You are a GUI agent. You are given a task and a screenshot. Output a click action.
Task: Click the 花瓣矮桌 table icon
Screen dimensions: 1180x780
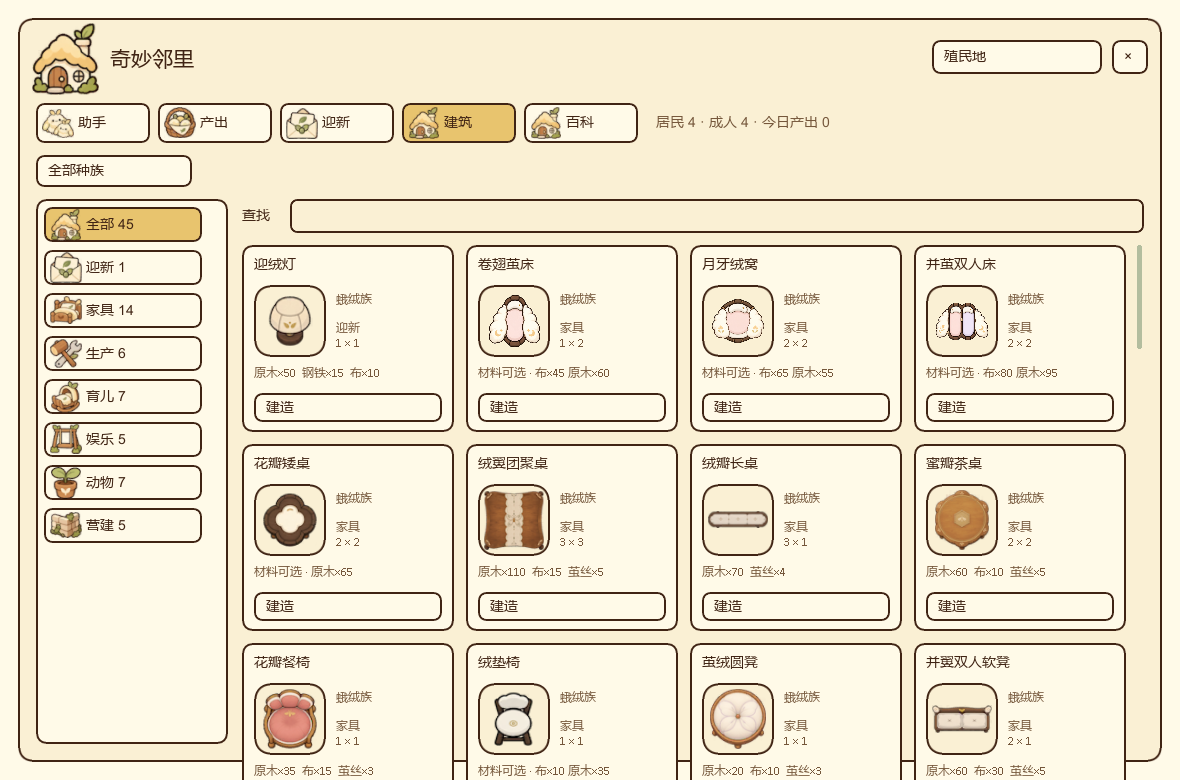tap(290, 519)
